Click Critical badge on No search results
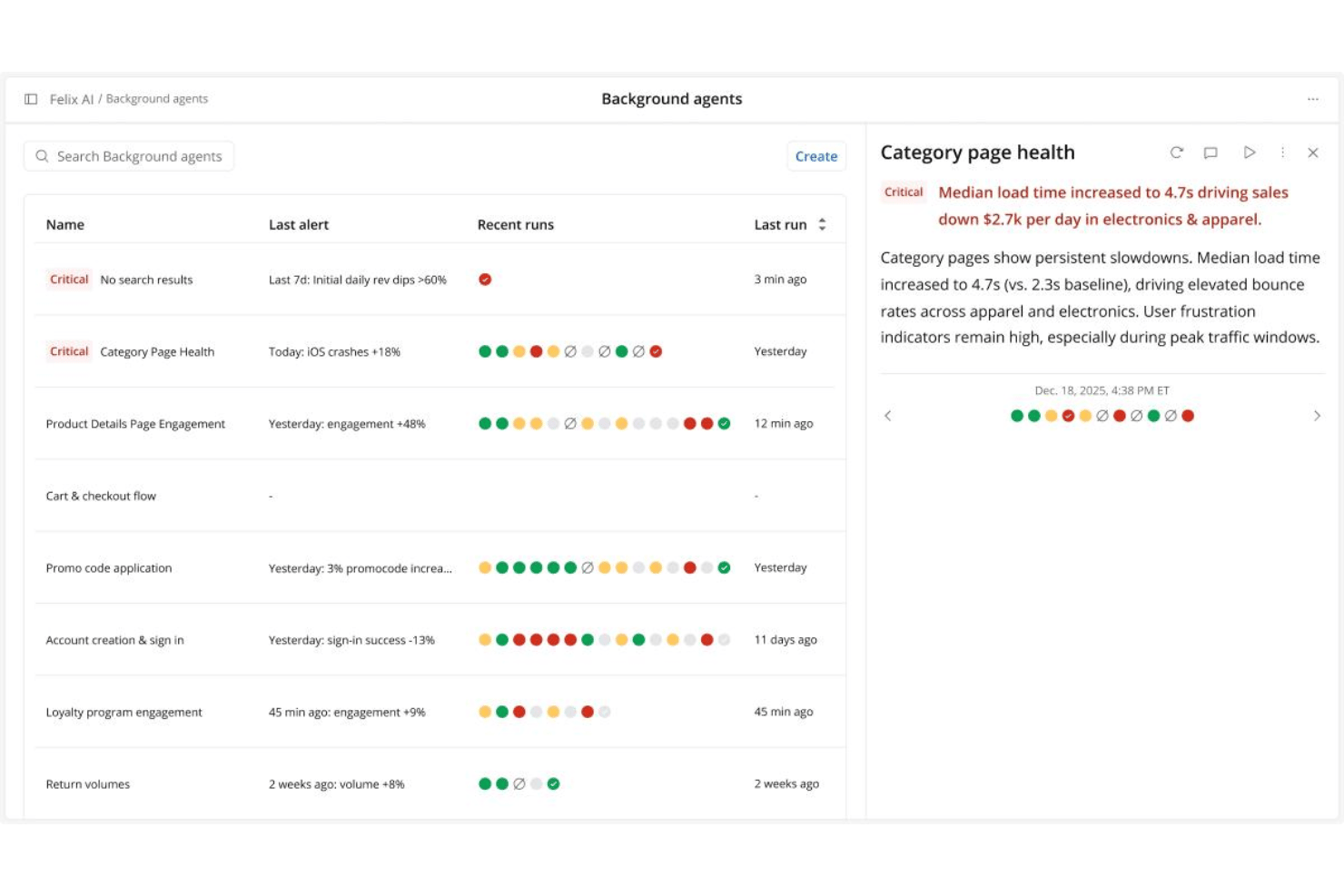 click(69, 280)
